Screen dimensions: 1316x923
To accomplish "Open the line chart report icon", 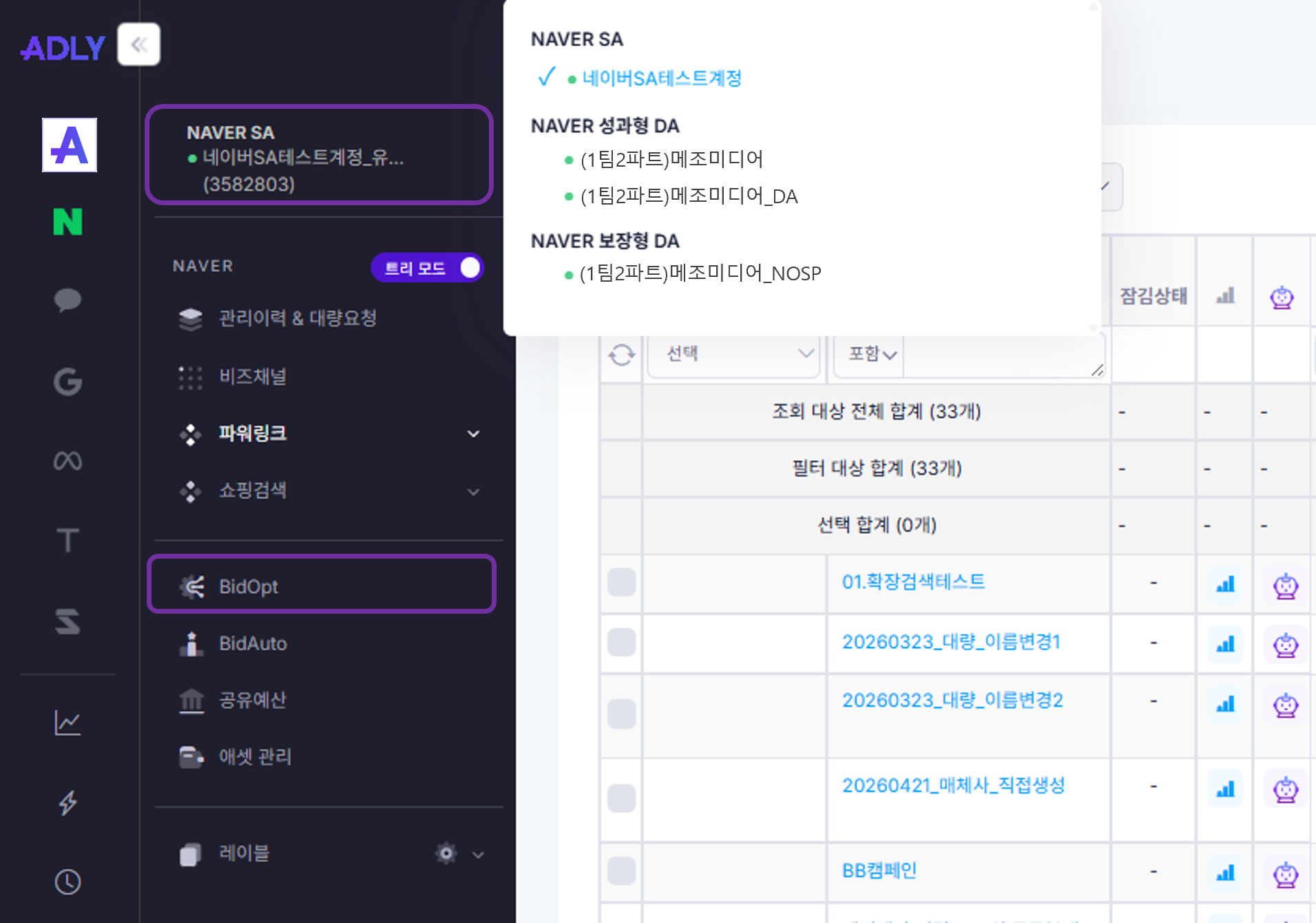I will (x=67, y=723).
